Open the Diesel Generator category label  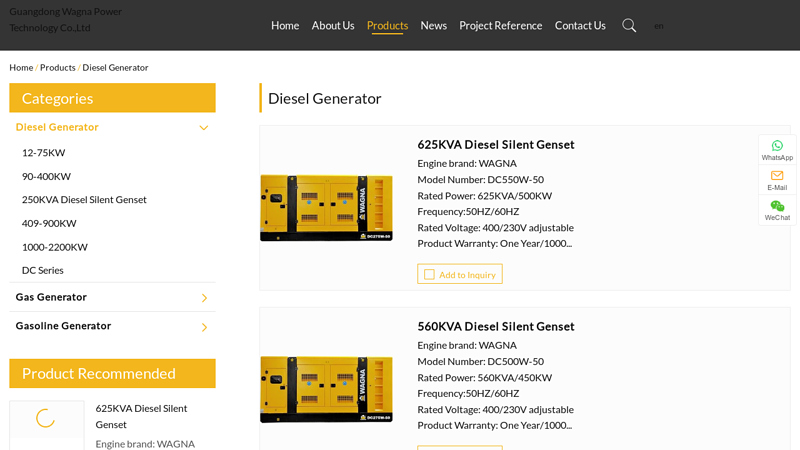coord(57,127)
